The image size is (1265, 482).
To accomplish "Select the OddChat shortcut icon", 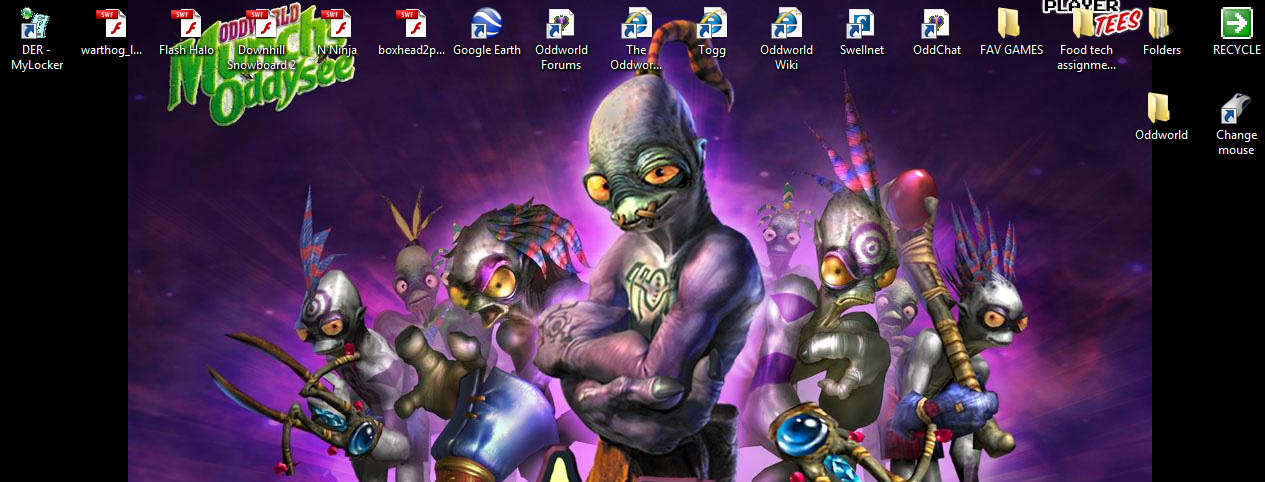I will coord(936,24).
